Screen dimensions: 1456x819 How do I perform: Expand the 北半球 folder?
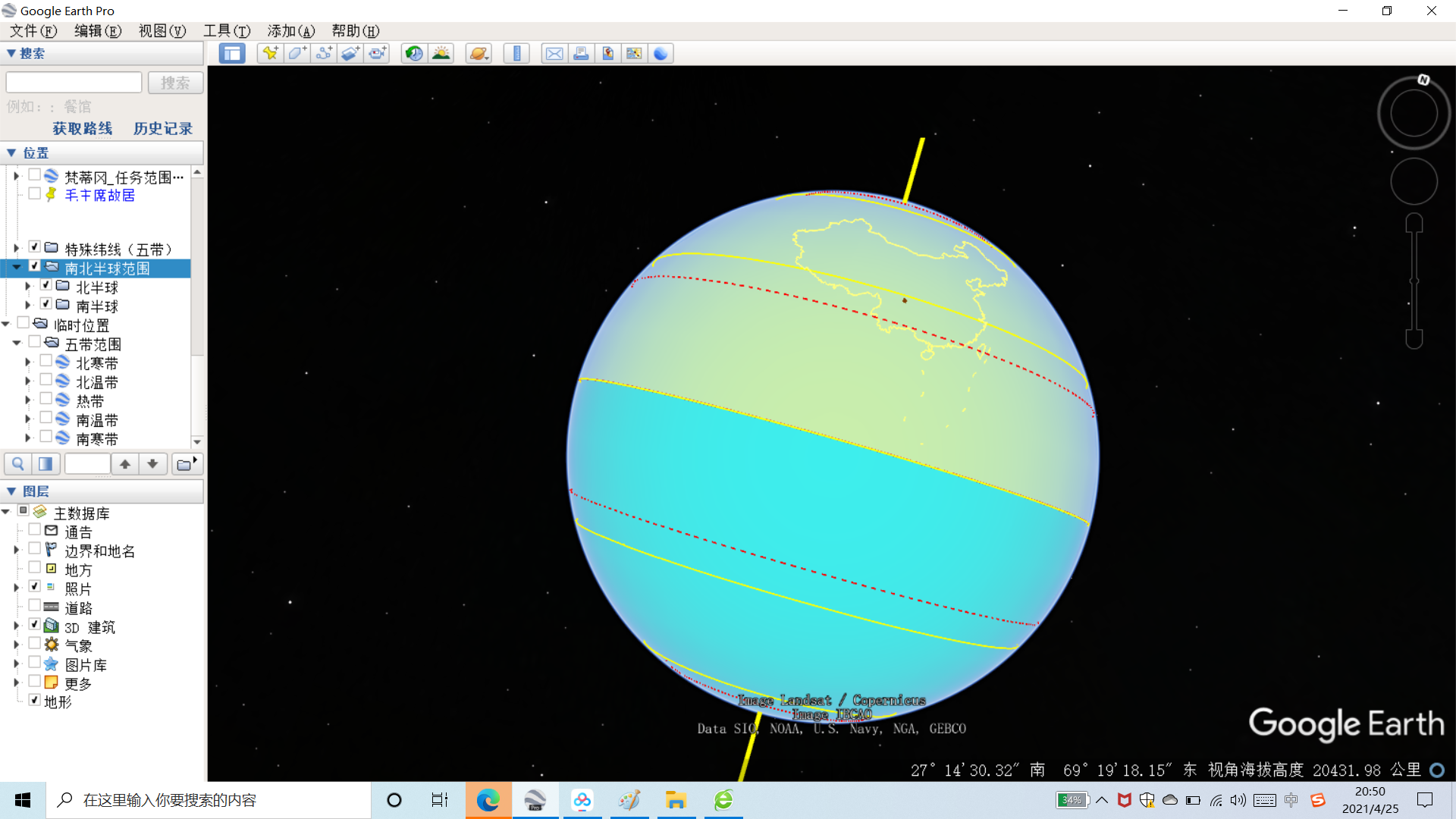pyautogui.click(x=28, y=286)
